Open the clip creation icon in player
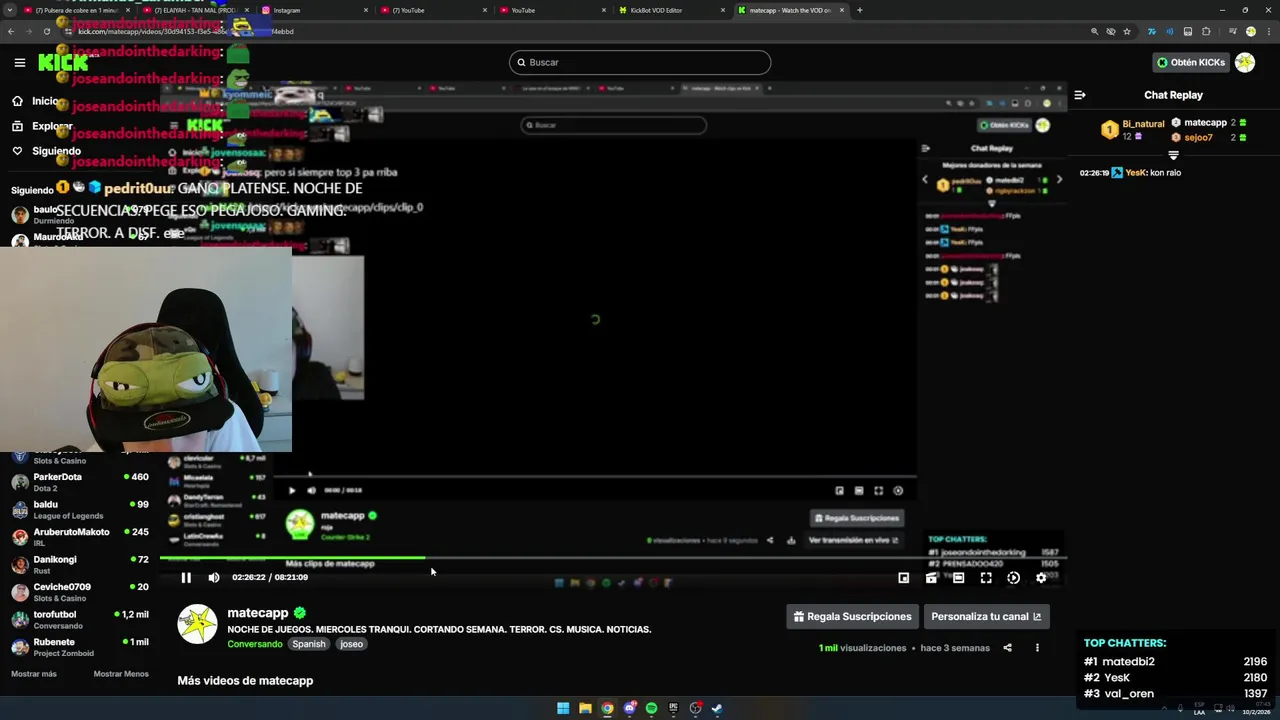 click(x=931, y=577)
